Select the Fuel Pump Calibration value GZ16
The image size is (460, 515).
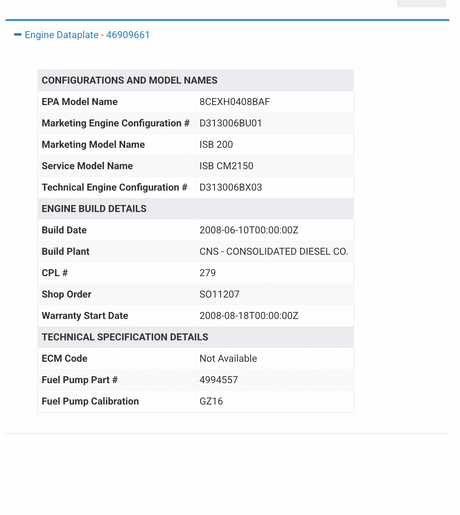211,401
